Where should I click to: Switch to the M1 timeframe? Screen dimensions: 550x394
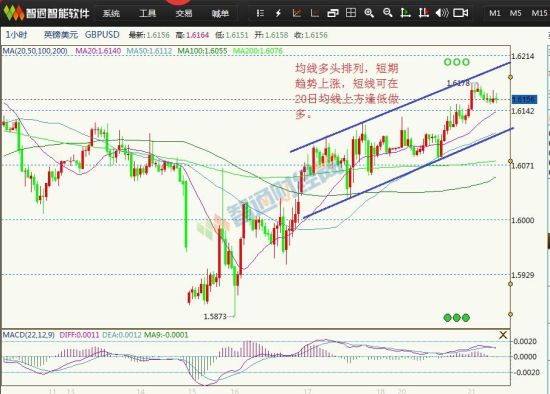(x=495, y=13)
